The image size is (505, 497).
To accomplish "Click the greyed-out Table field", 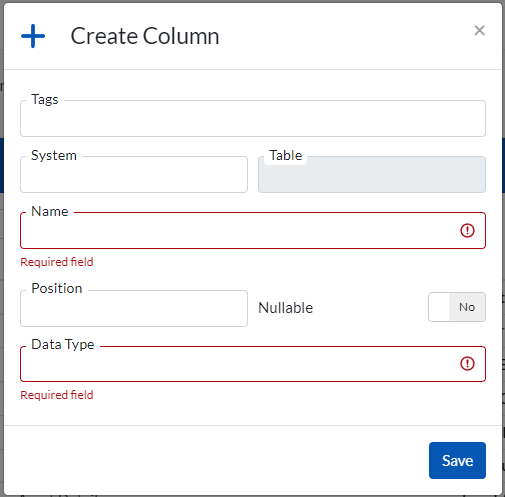I will point(372,174).
